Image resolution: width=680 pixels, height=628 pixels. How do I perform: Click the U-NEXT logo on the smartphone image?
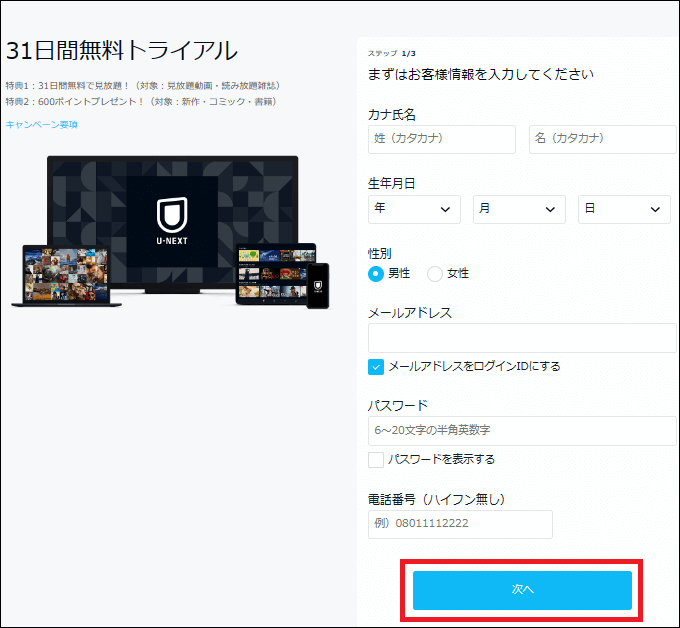(318, 286)
